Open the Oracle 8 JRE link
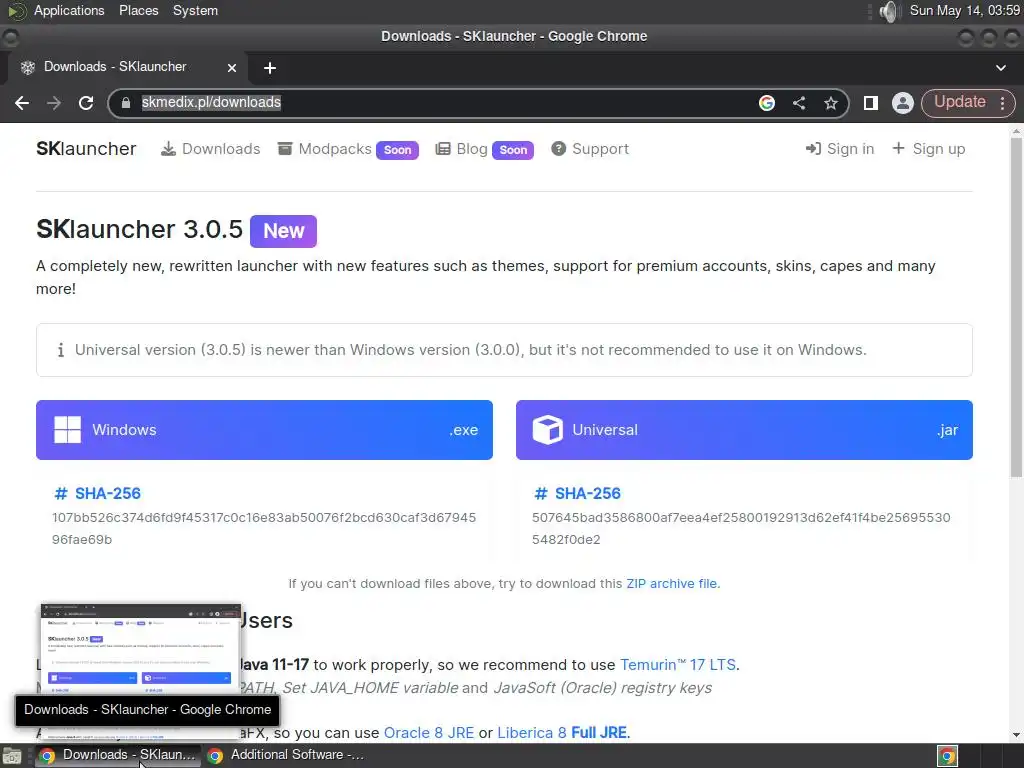Viewport: 1024px width, 768px height. click(x=429, y=733)
